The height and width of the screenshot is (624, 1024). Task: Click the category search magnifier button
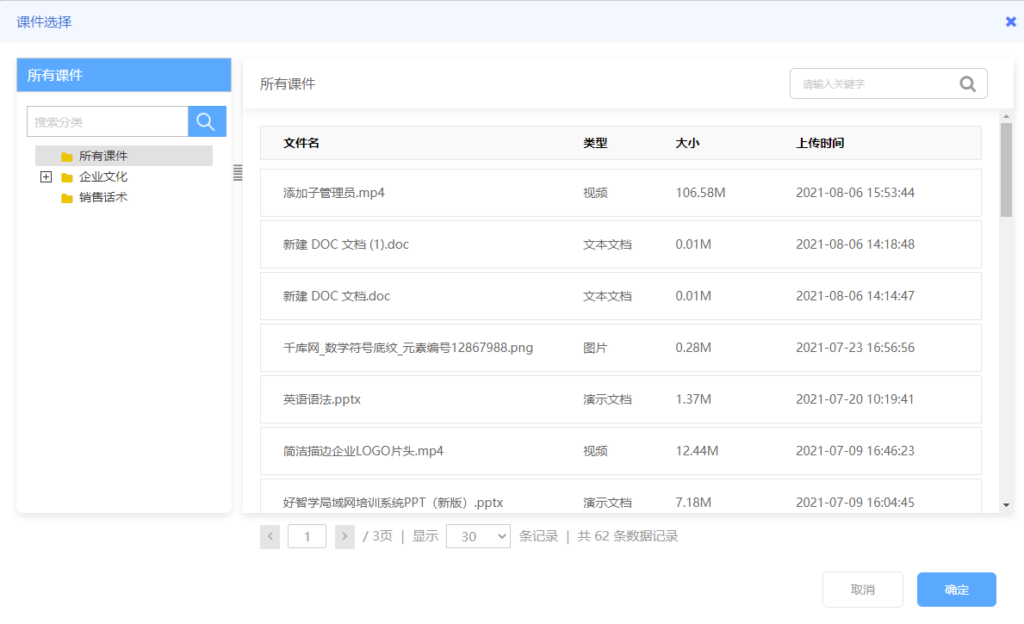click(207, 121)
